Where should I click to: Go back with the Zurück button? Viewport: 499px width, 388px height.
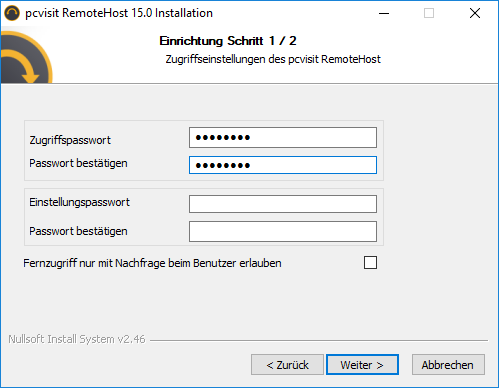(x=287, y=365)
